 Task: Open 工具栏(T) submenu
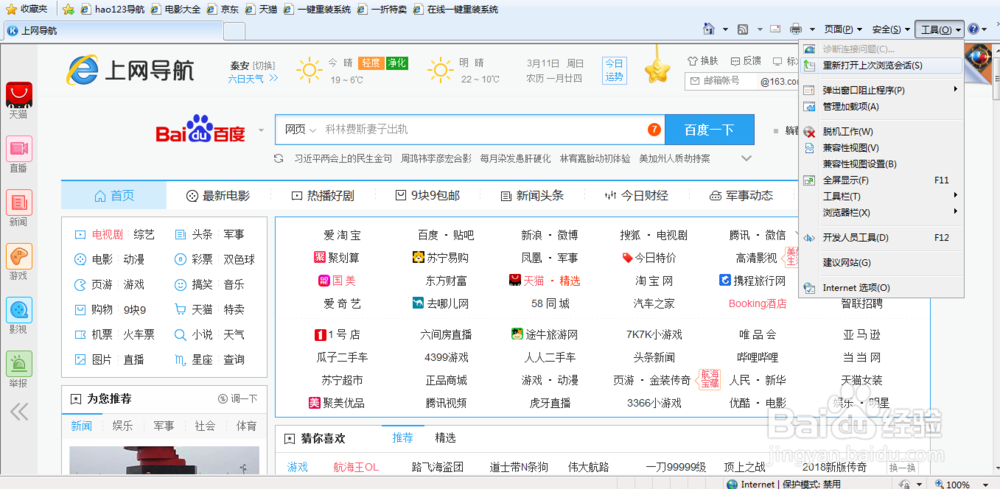point(881,196)
